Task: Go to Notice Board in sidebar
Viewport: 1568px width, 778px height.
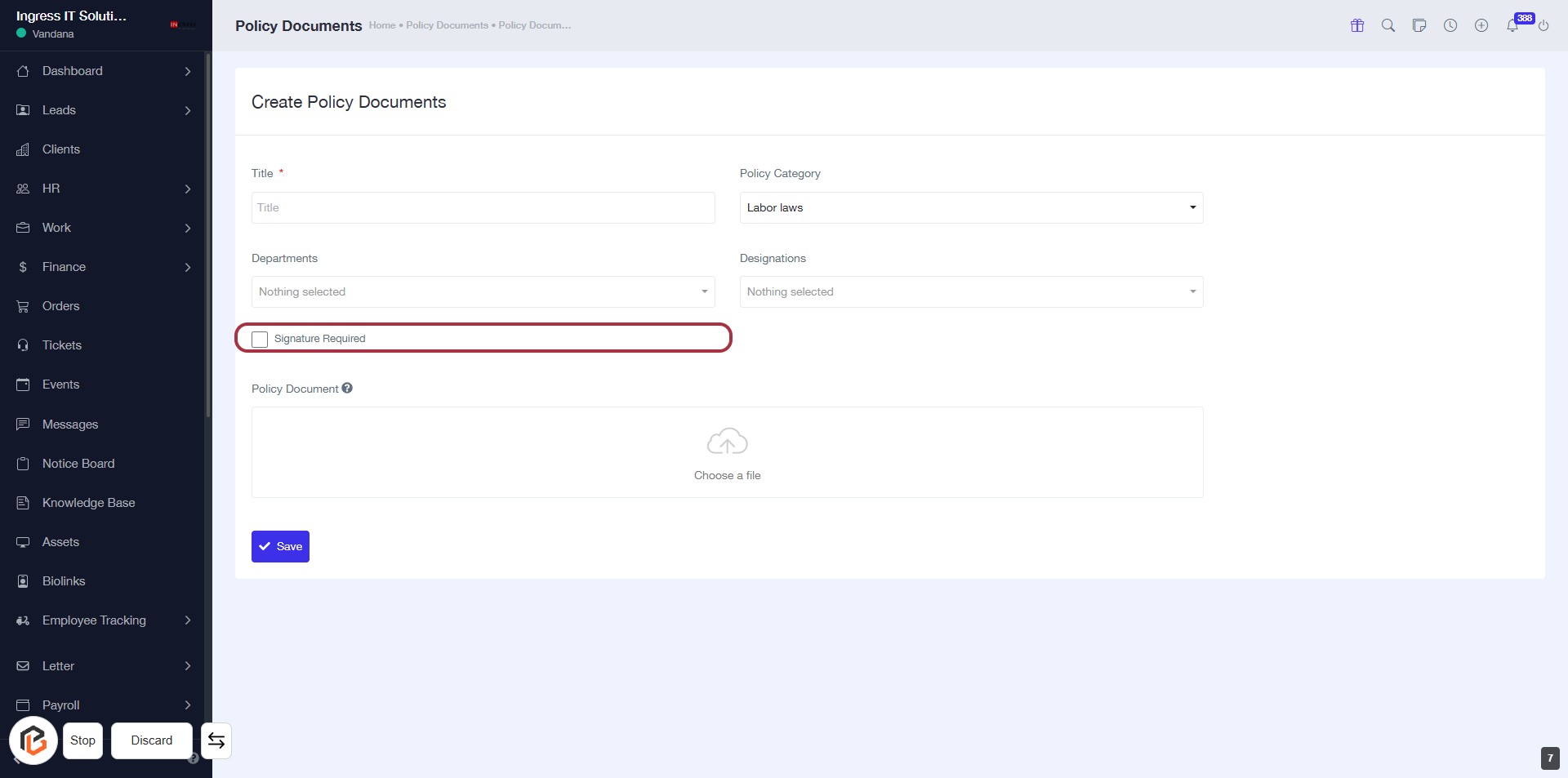Action: pos(78,464)
